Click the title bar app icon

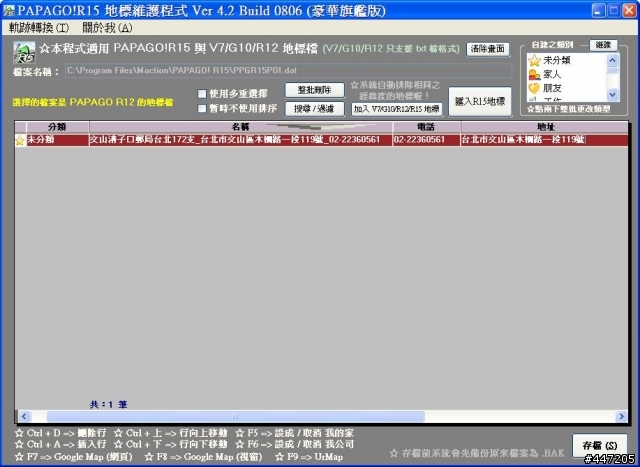coord(8,11)
